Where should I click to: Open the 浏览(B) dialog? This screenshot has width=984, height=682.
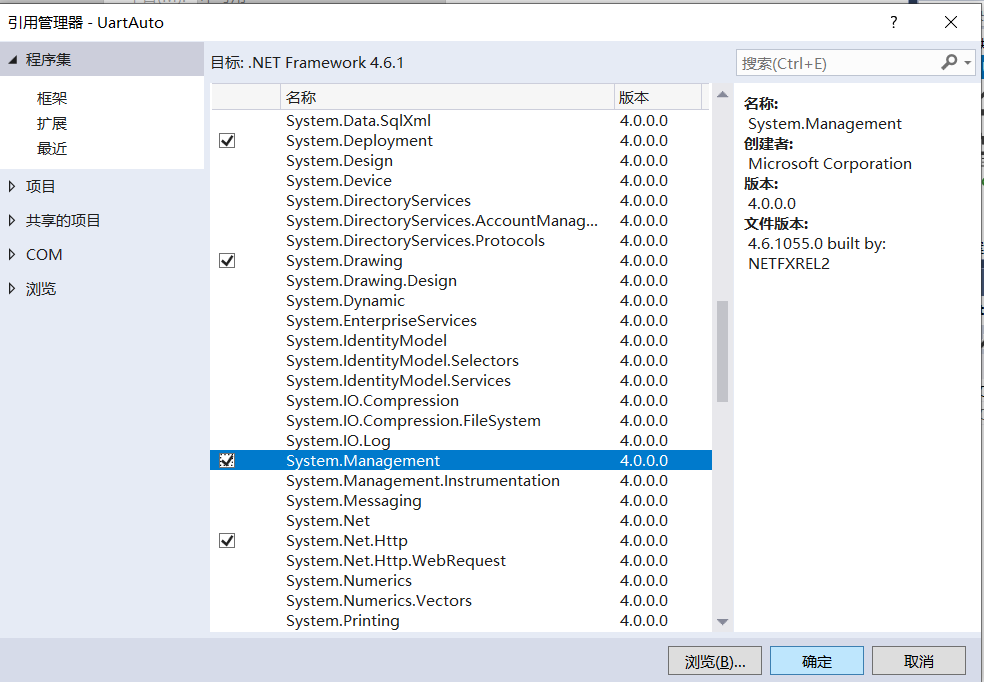pyautogui.click(x=714, y=661)
